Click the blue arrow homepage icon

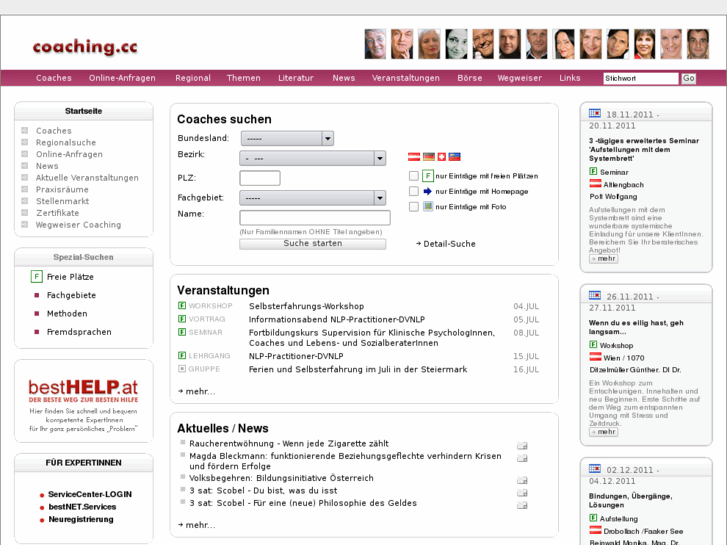pyautogui.click(x=427, y=191)
